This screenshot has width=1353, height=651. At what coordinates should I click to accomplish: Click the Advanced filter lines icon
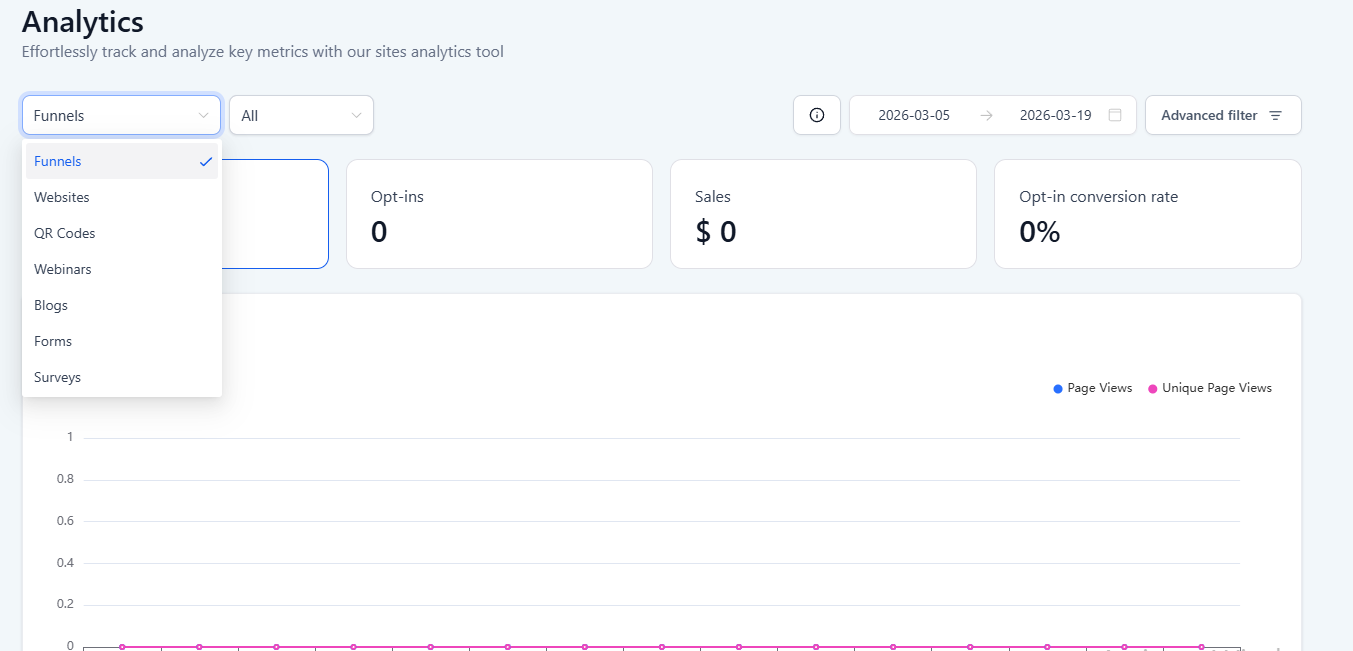coord(1275,116)
